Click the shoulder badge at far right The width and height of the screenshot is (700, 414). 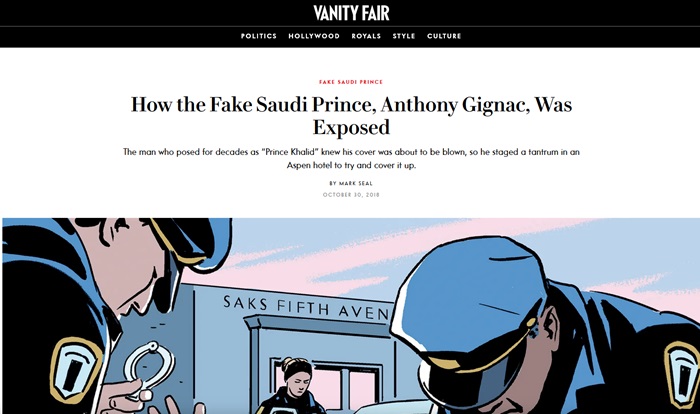tap(682, 365)
